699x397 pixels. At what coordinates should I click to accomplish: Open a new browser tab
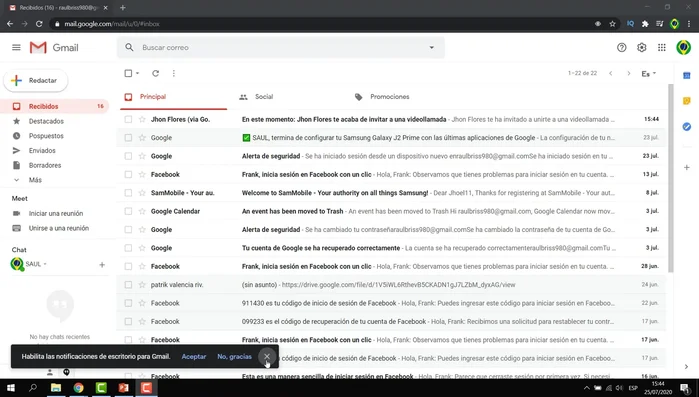[123, 8]
